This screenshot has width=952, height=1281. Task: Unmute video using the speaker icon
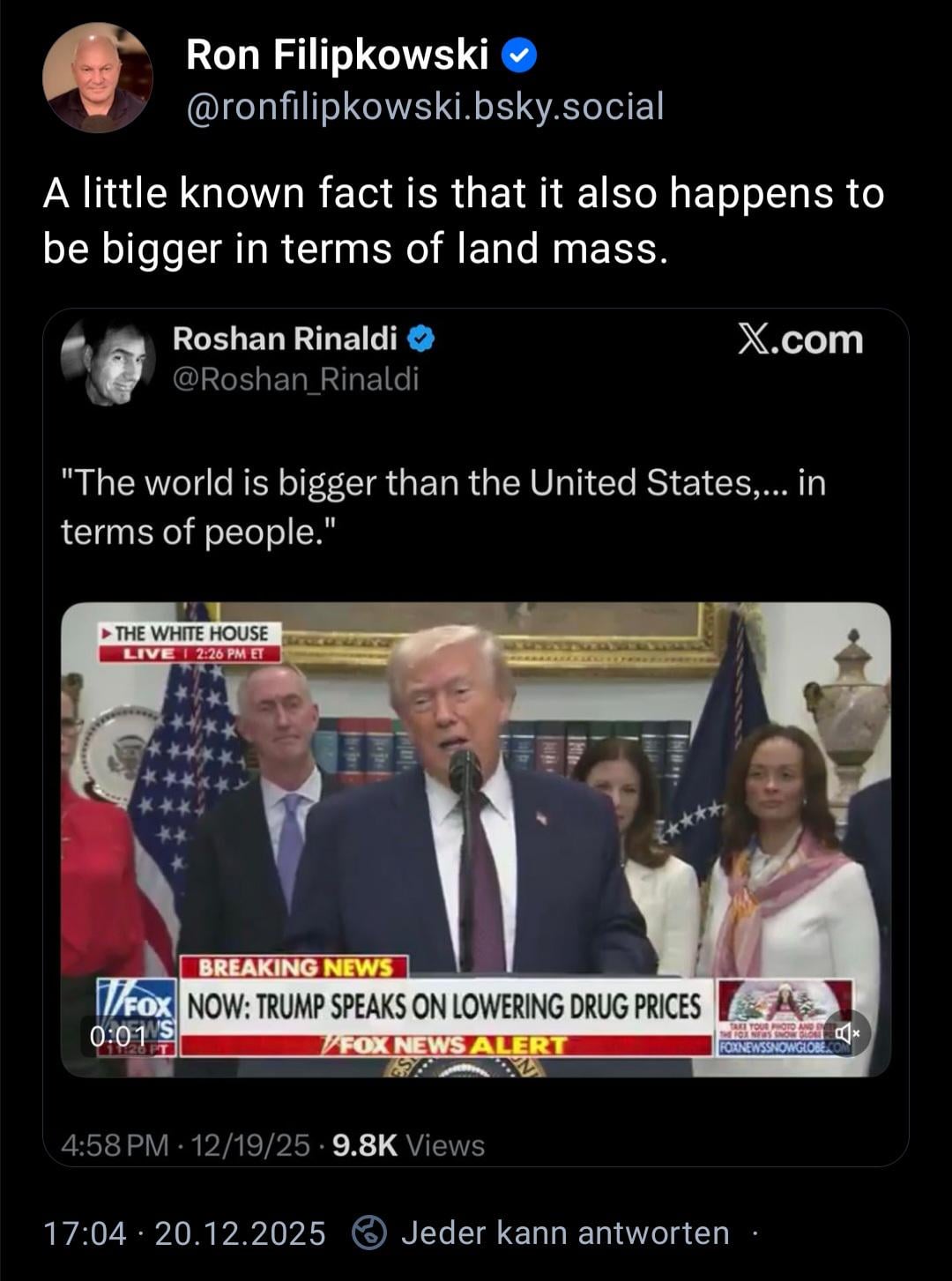coord(847,1032)
